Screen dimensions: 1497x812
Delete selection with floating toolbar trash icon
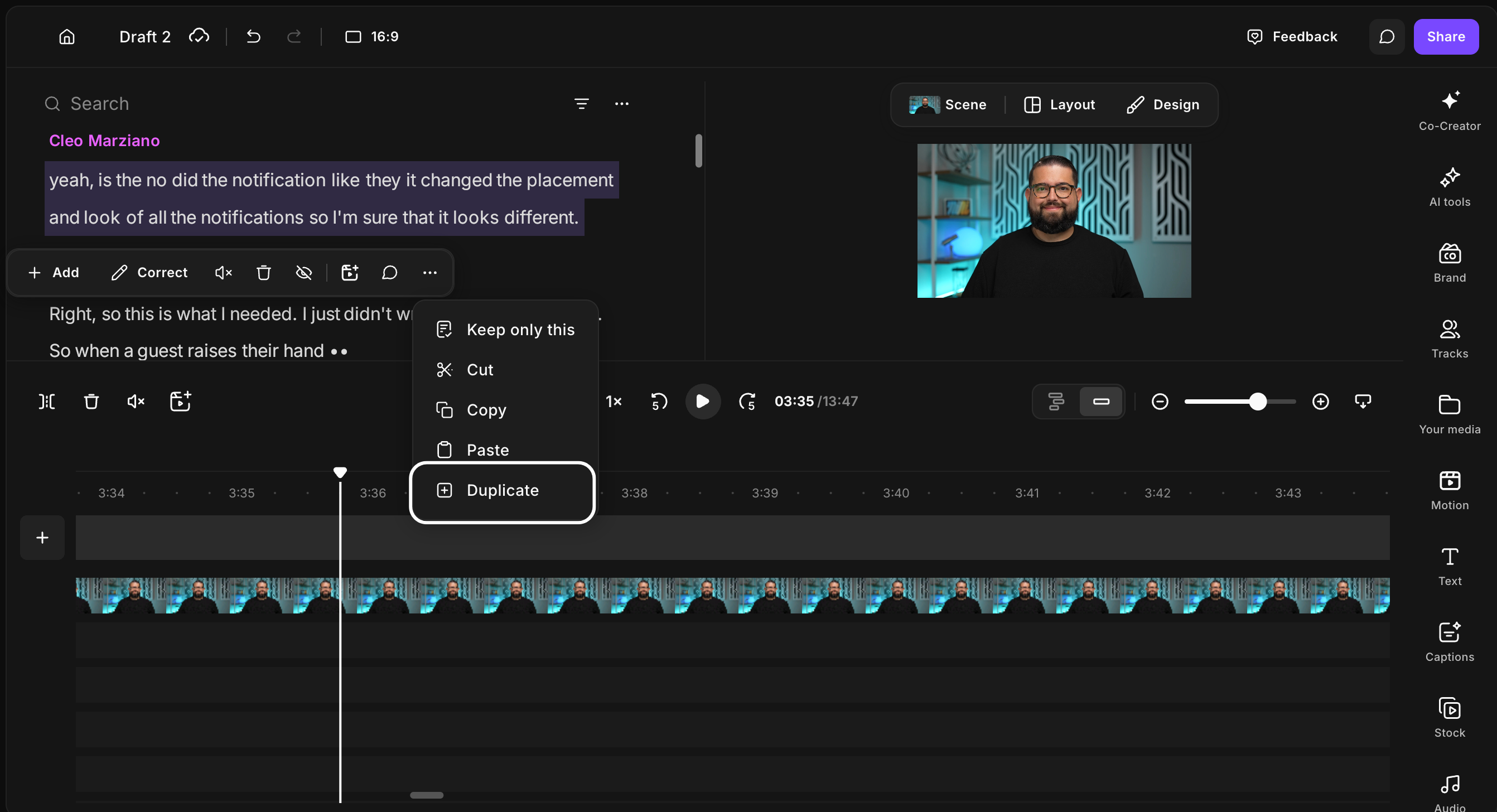coord(263,273)
